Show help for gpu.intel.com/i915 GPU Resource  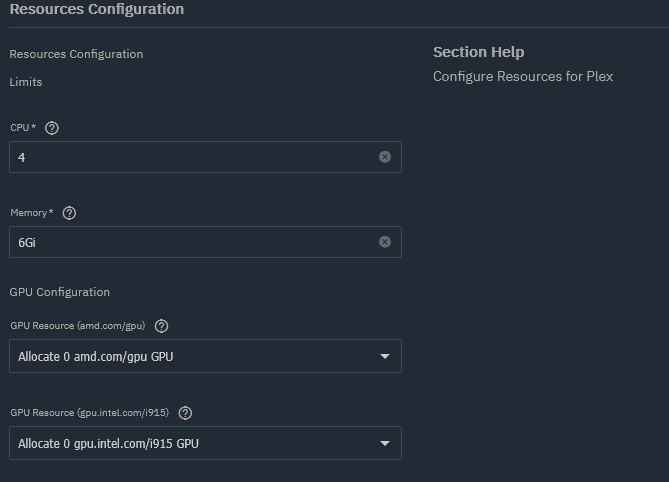pos(185,413)
